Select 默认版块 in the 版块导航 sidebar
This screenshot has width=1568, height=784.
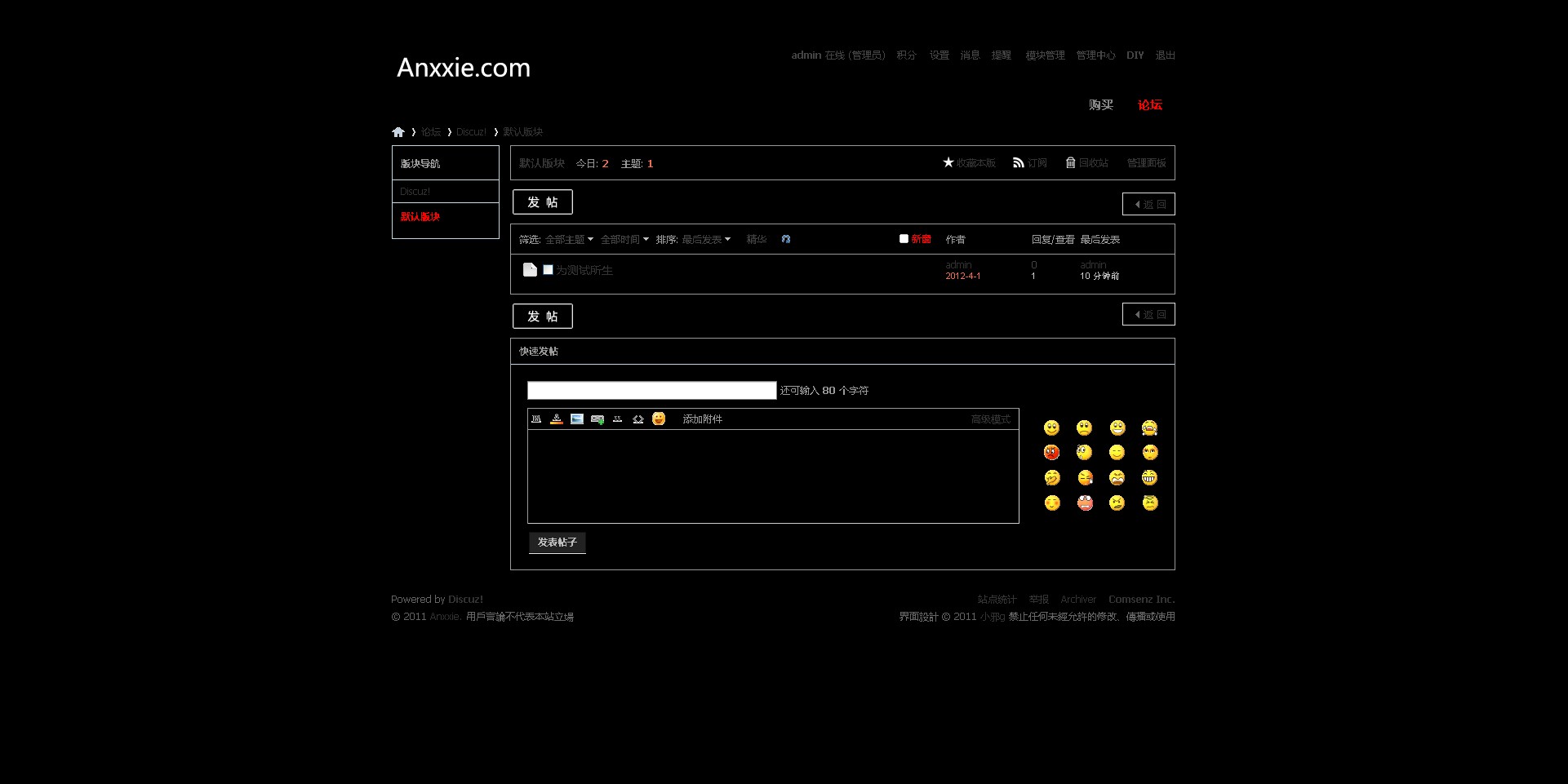click(420, 217)
